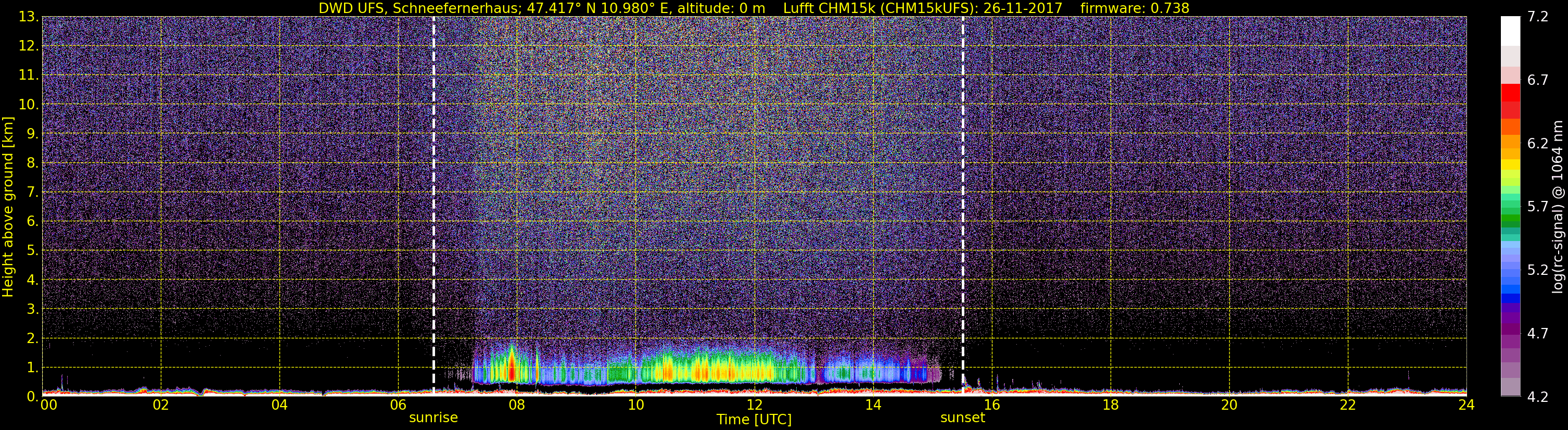Click the sunset label below axis
Viewport: 1568px width, 430px height.
pyautogui.click(x=962, y=418)
